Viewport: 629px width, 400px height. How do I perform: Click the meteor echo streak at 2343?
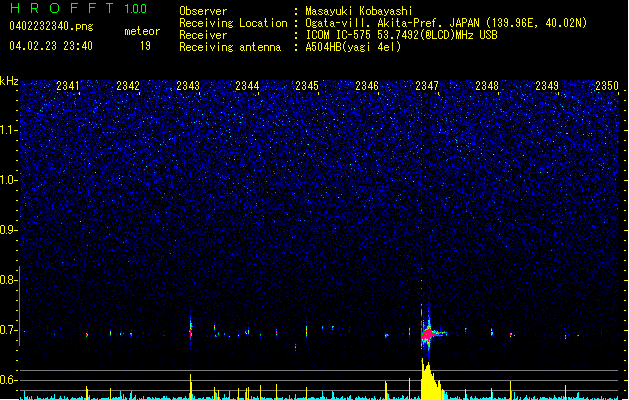point(191,329)
